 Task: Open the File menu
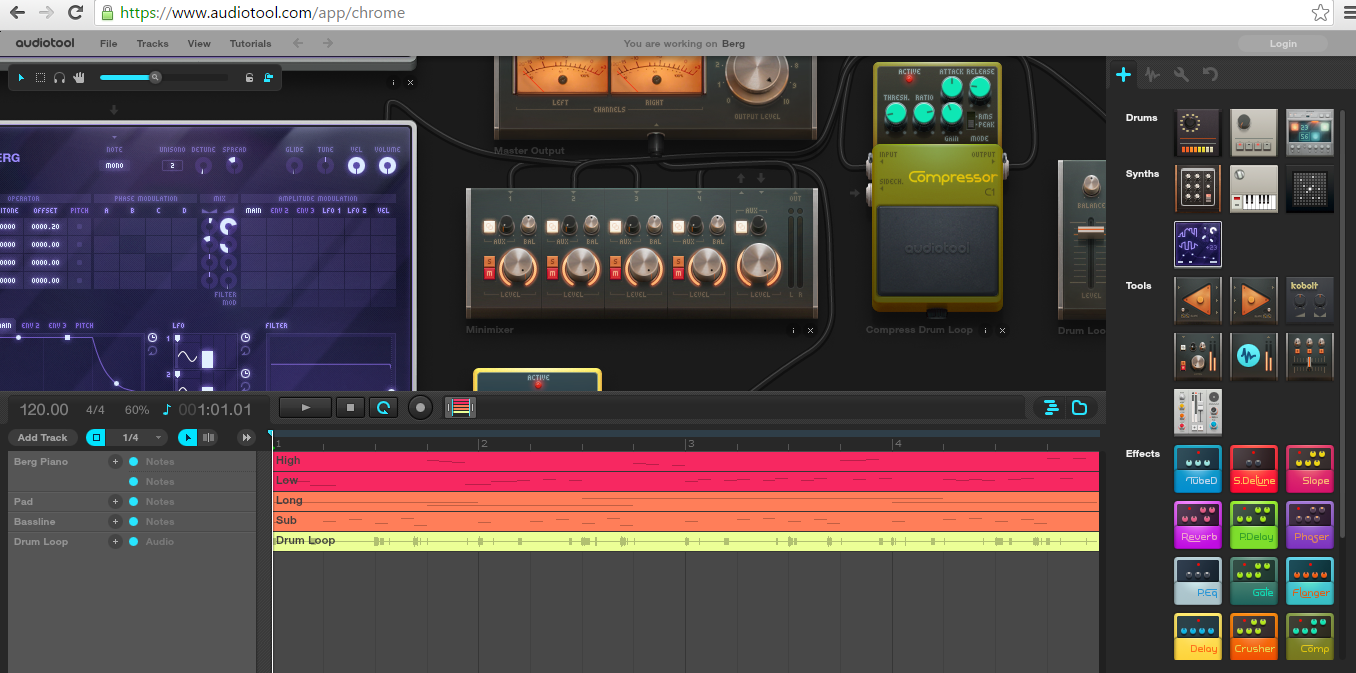click(108, 43)
